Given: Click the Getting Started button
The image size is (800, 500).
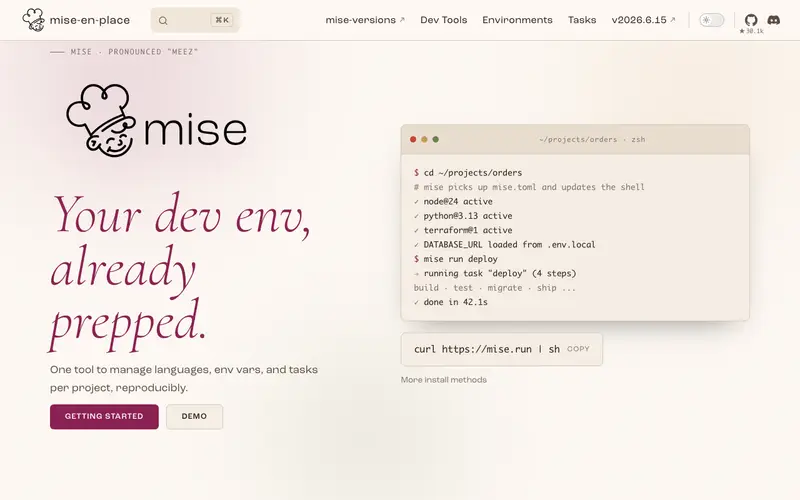Looking at the screenshot, I should [104, 416].
